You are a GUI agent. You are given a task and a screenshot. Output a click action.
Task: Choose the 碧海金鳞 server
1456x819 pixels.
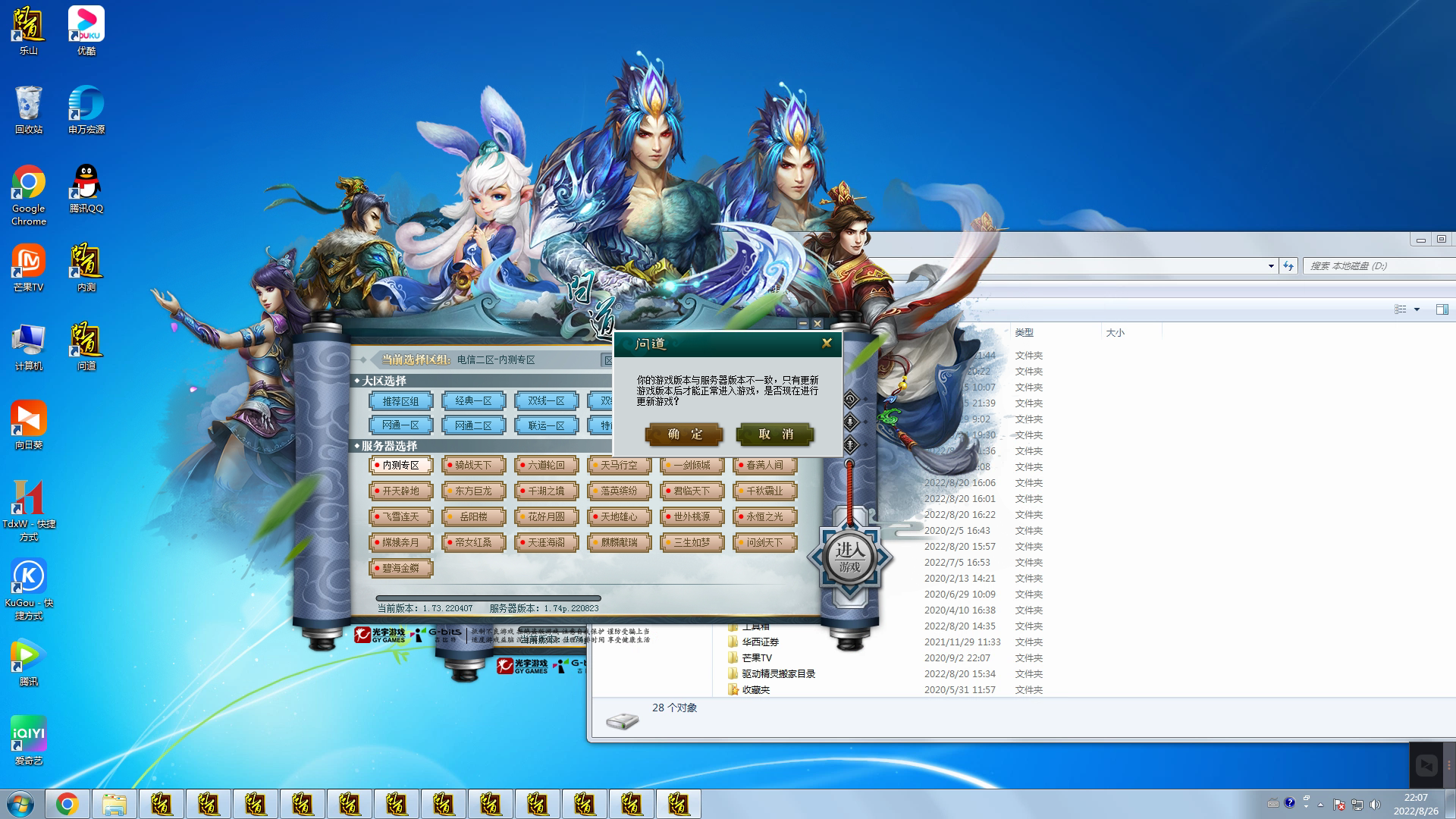pos(400,568)
